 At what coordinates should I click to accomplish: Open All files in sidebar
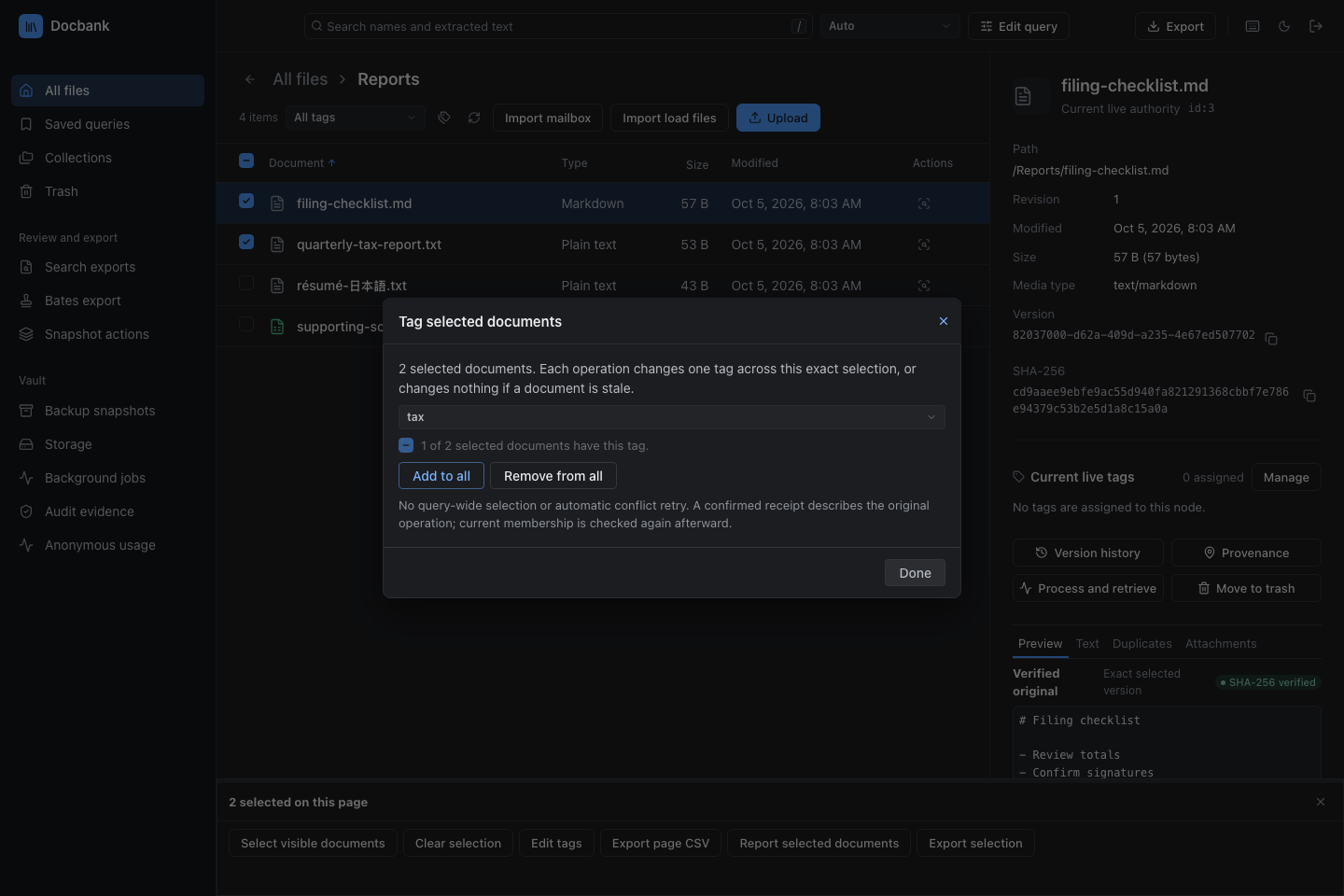[x=107, y=91]
